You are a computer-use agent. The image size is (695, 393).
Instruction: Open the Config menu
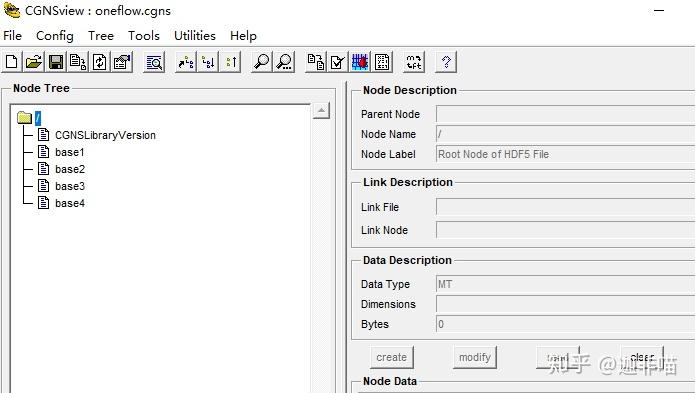55,35
